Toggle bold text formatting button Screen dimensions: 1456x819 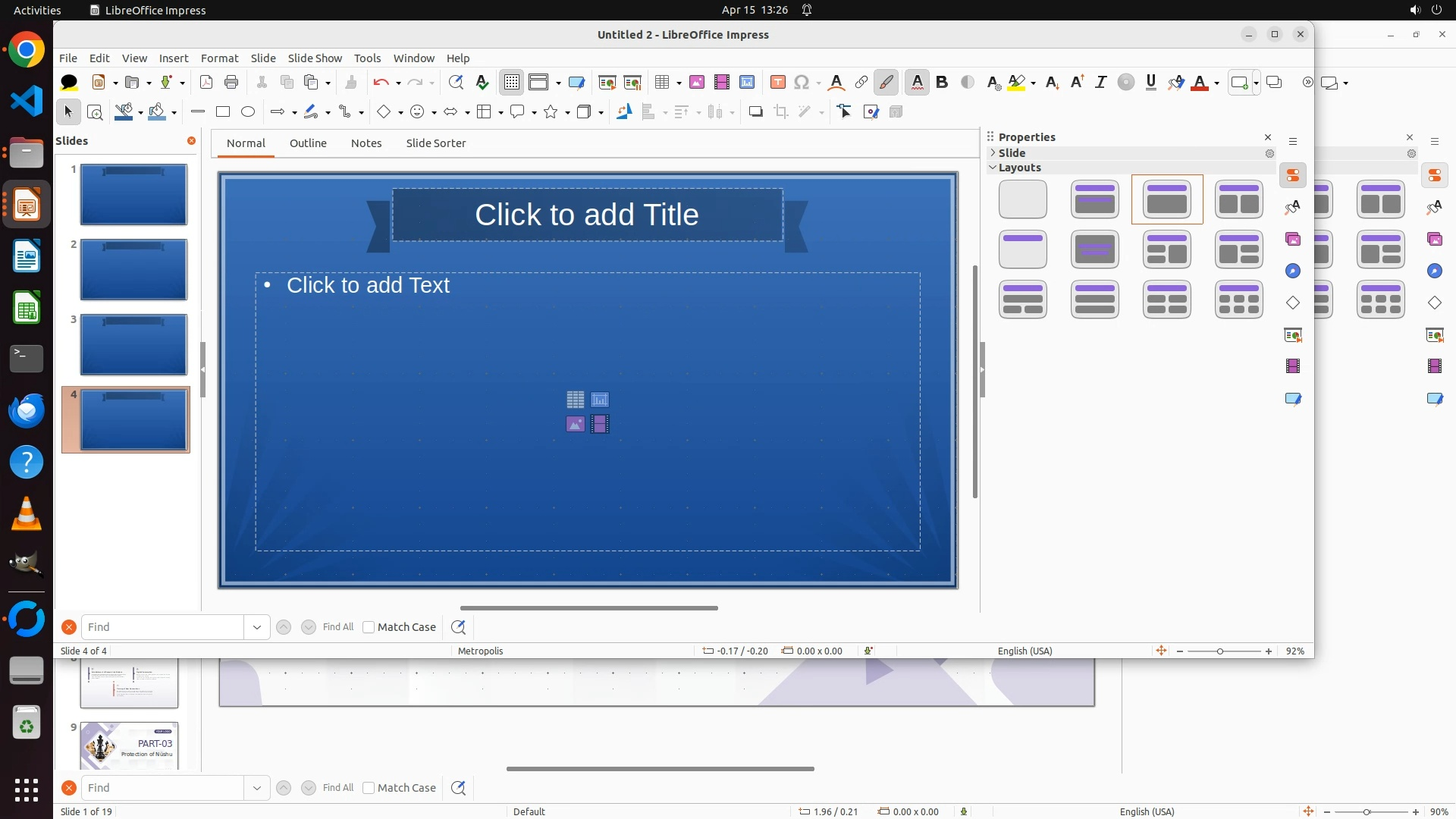click(942, 82)
